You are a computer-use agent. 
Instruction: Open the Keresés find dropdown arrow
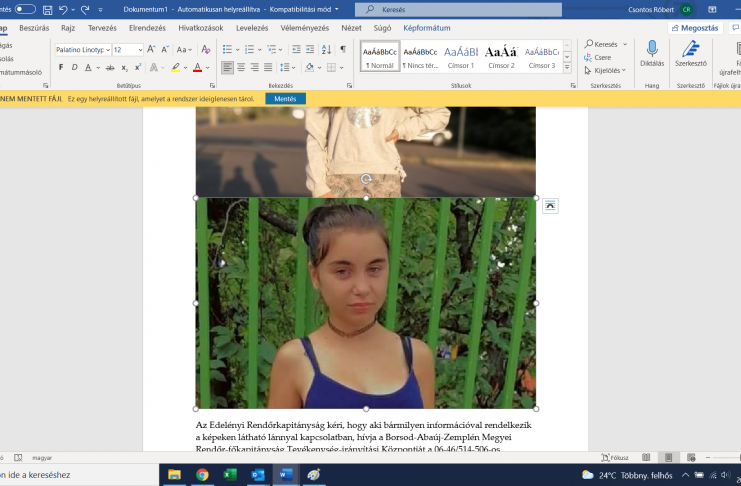(x=625, y=44)
